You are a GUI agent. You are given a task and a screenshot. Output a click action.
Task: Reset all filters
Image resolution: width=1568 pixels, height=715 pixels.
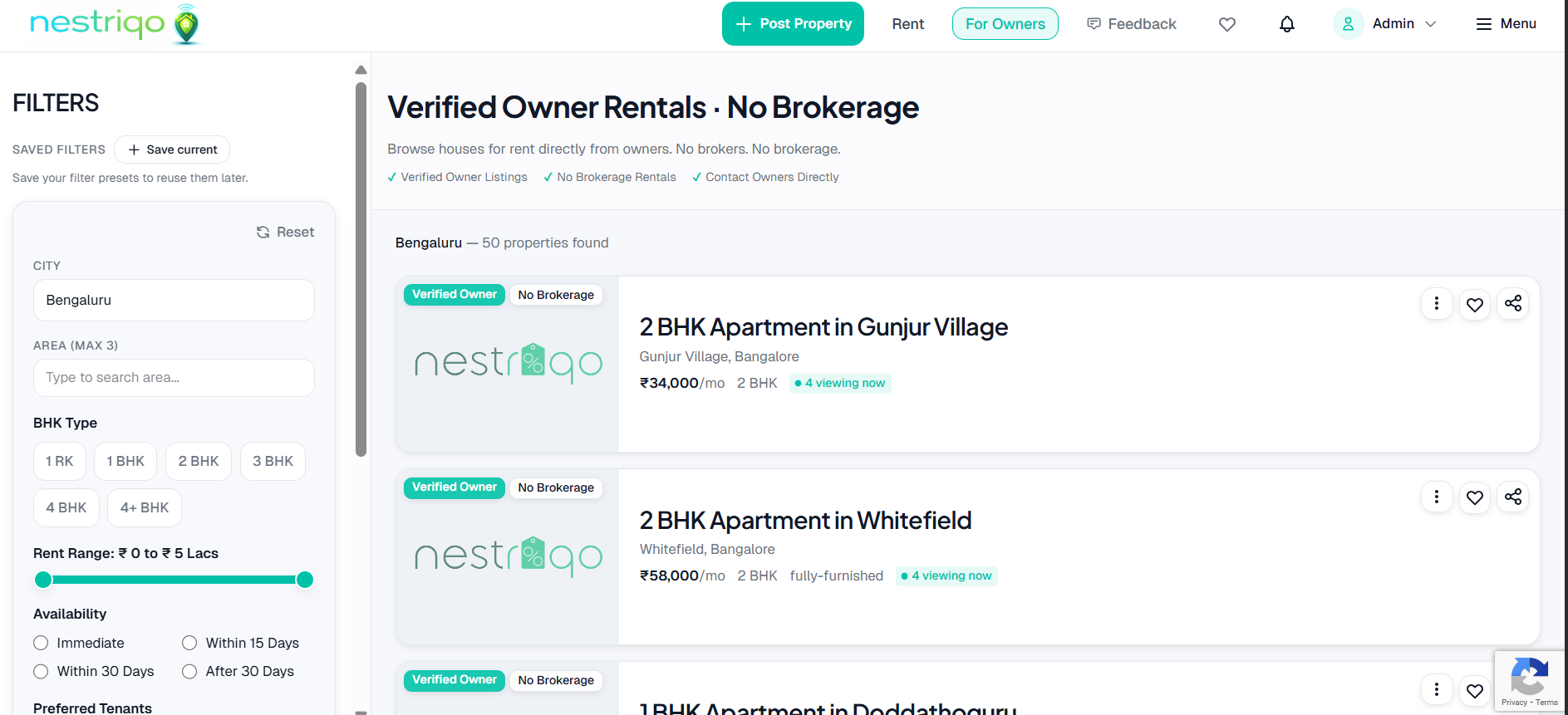[x=284, y=232]
